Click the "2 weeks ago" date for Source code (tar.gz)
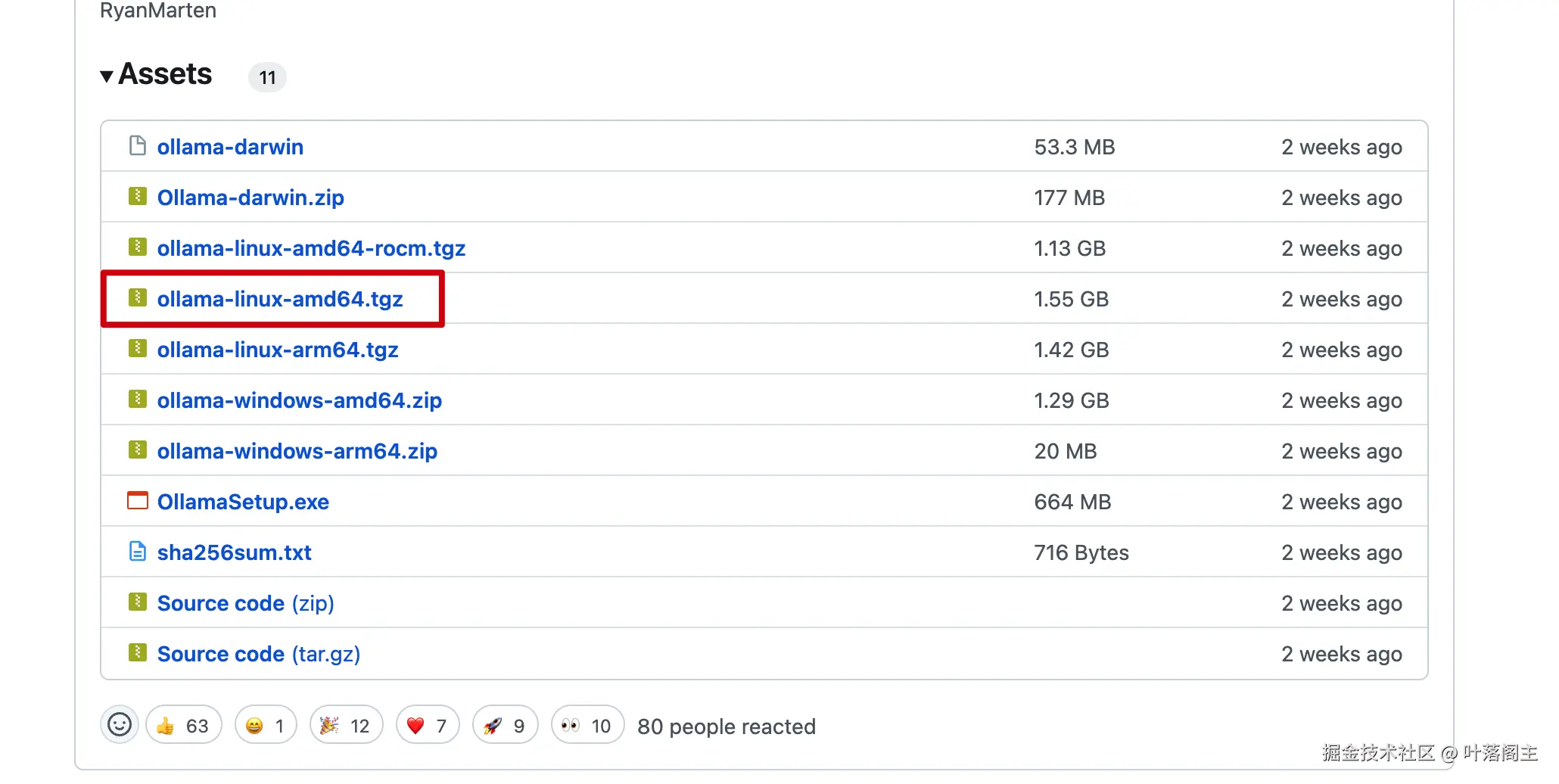Screen dimensions: 1559x784 point(1342,654)
